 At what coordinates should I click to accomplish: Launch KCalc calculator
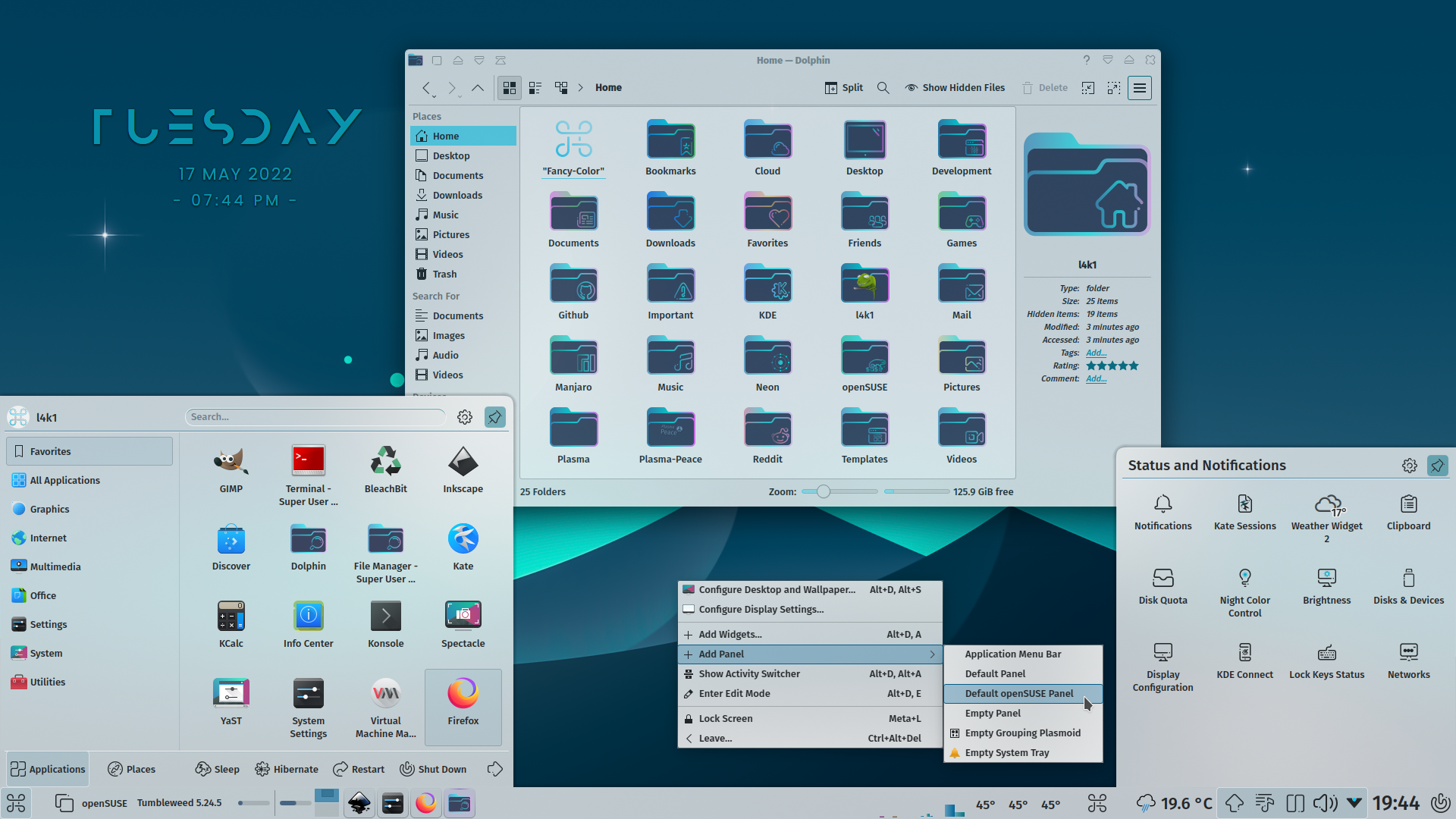click(x=231, y=625)
